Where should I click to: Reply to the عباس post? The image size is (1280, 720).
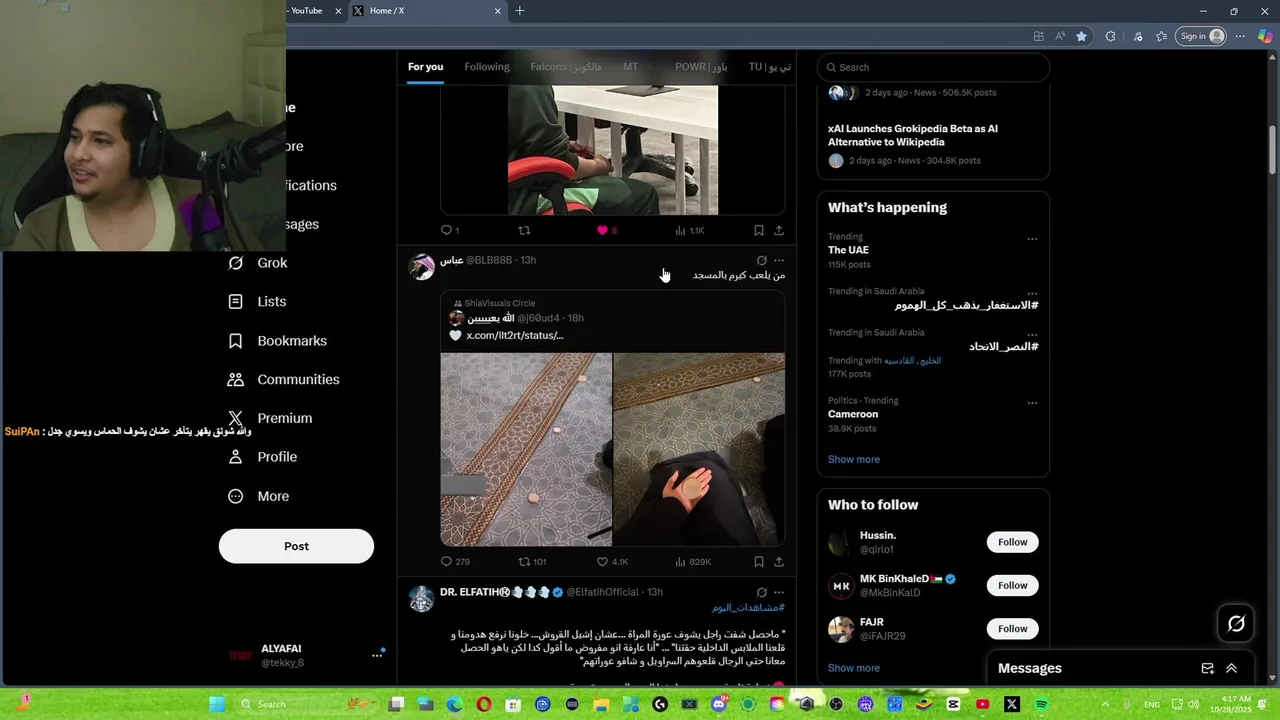point(447,562)
